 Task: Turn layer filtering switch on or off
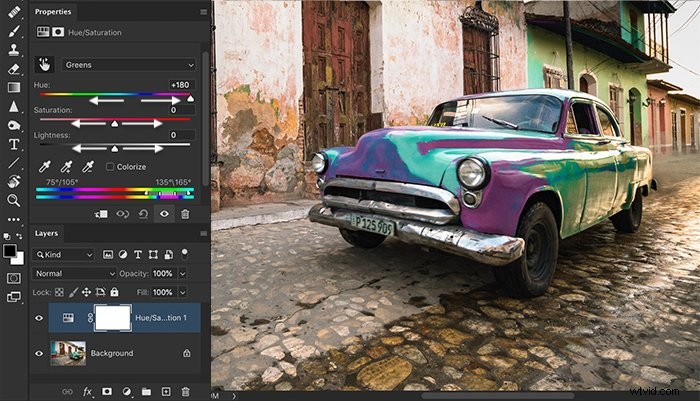(184, 254)
